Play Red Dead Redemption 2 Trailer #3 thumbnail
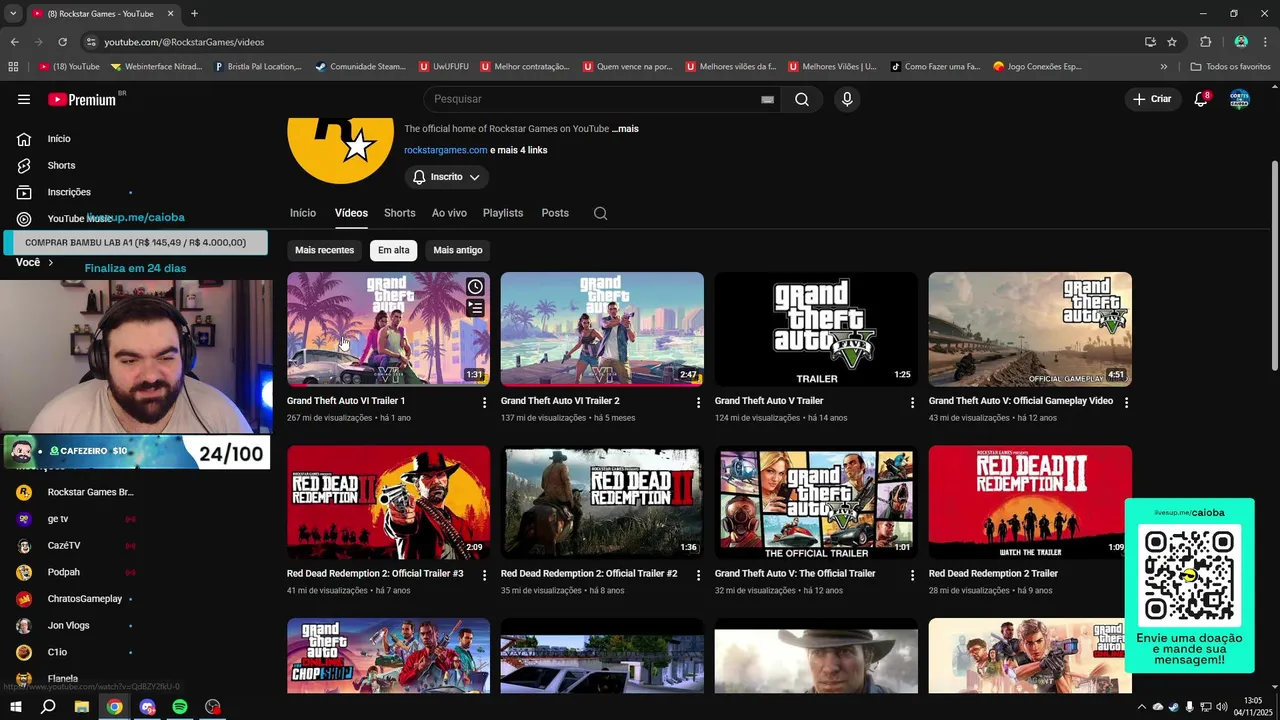The width and height of the screenshot is (1280, 720). click(x=388, y=502)
